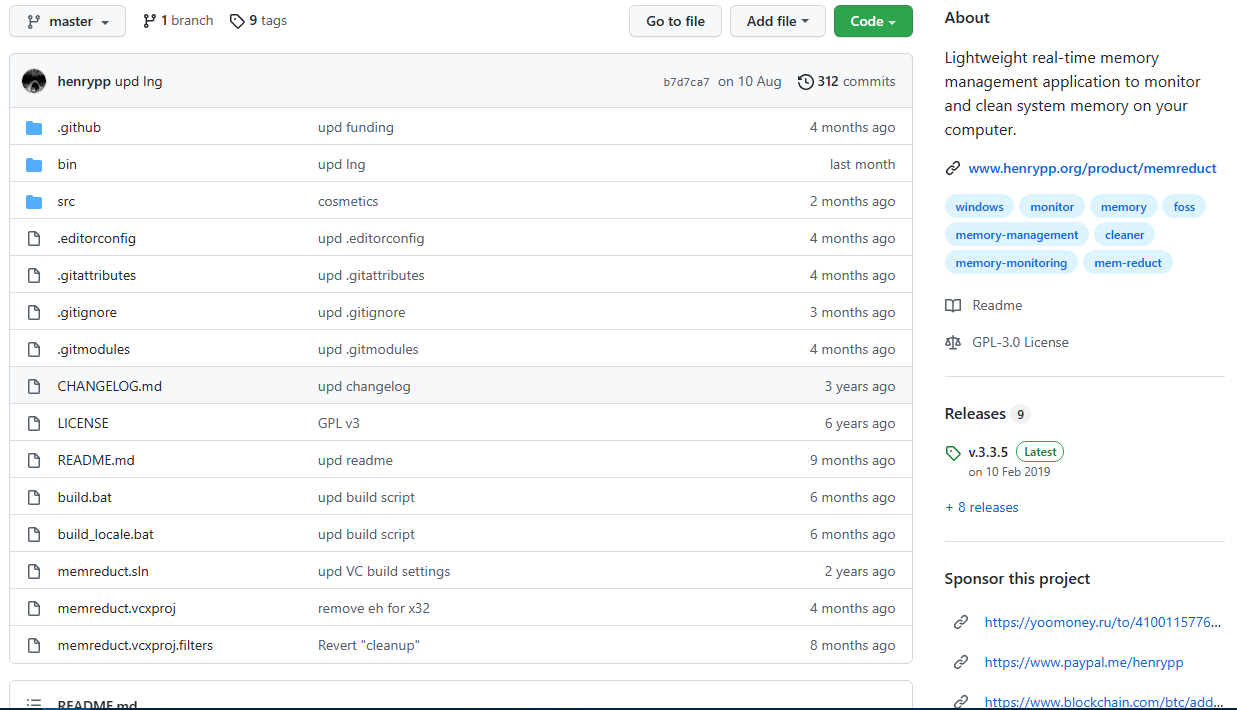Click the memreduct.sln file icon
The image size is (1237, 710).
click(34, 571)
